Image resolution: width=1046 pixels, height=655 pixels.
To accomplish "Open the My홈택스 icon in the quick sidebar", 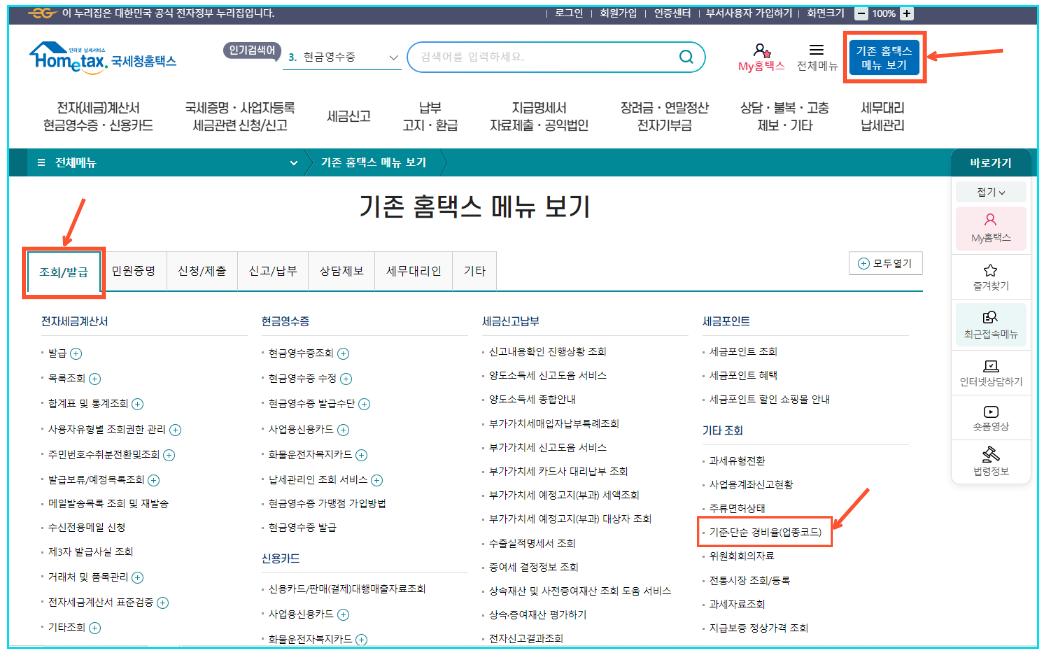I will coord(989,228).
